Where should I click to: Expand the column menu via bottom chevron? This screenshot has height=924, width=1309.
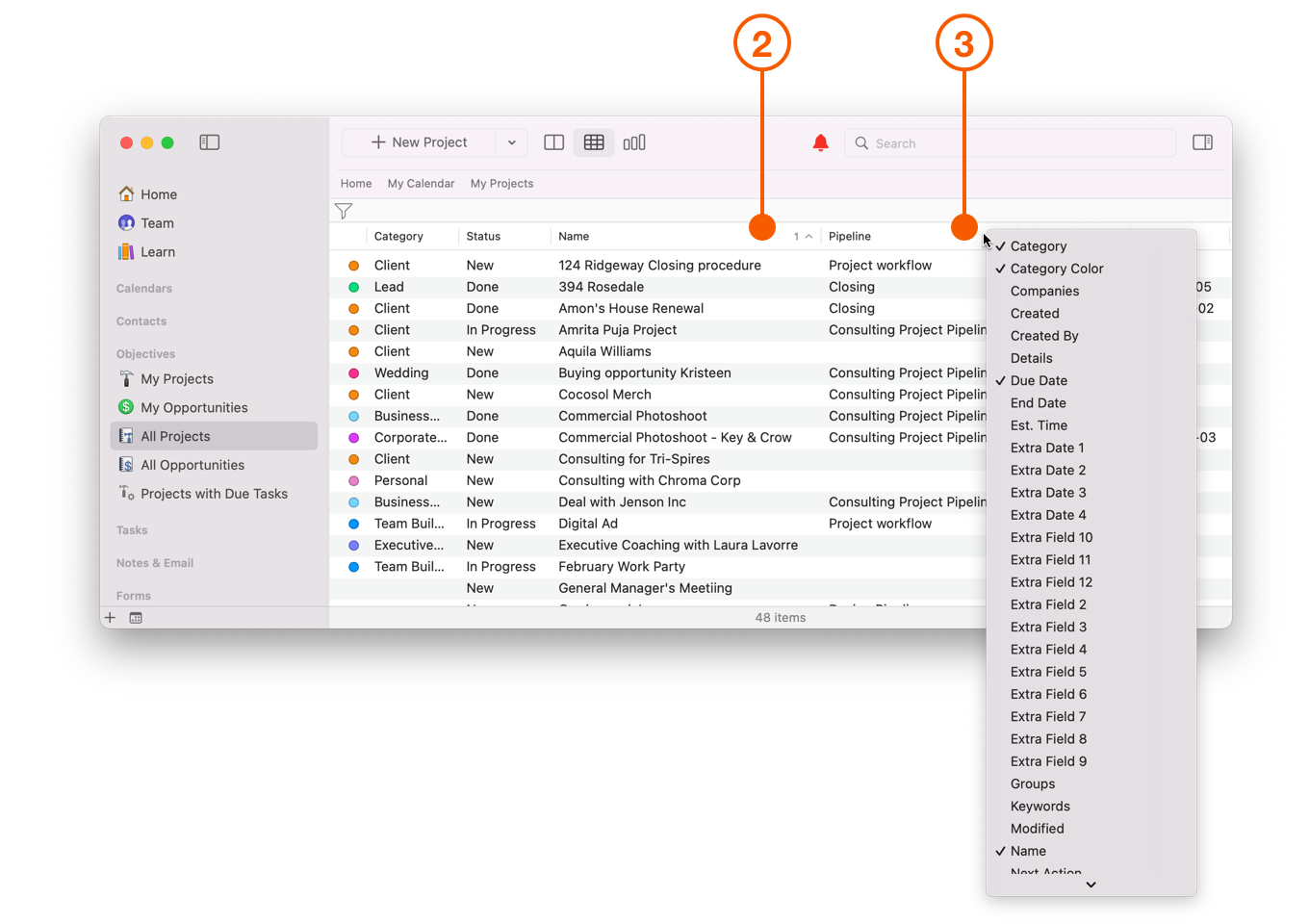(x=1091, y=885)
